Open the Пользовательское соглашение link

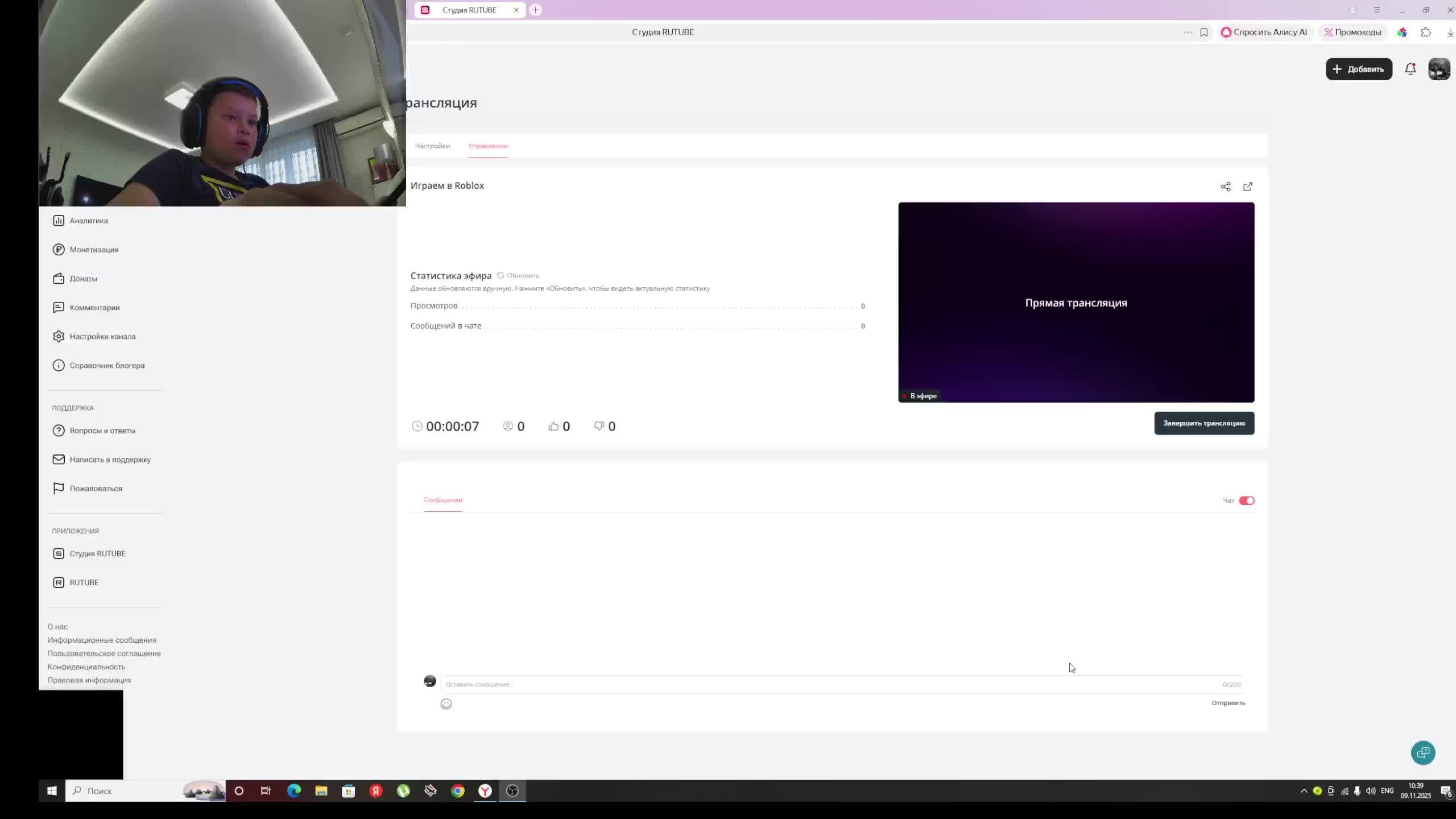coord(104,653)
